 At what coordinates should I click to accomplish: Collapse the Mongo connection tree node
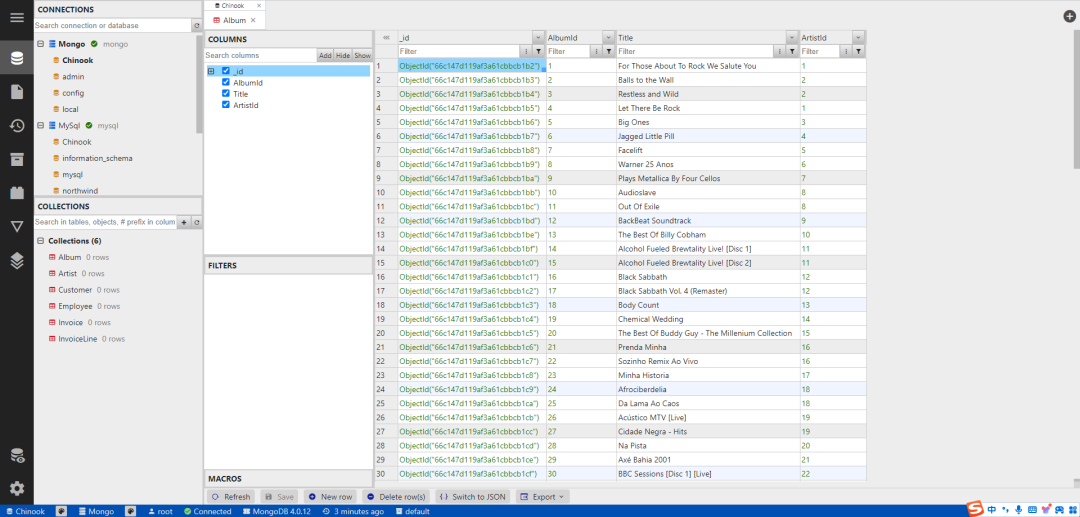pos(40,44)
